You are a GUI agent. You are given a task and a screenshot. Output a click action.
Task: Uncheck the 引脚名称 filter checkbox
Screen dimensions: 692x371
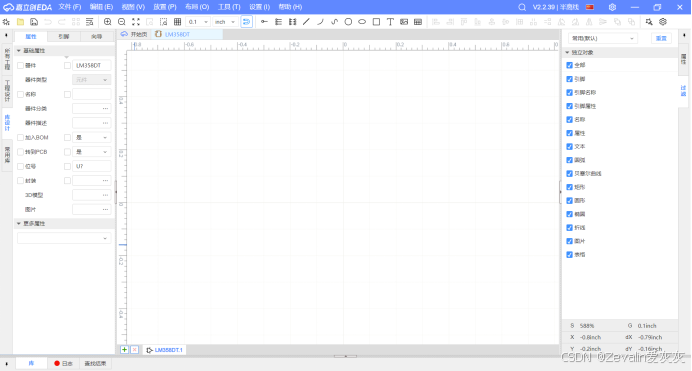click(x=569, y=93)
